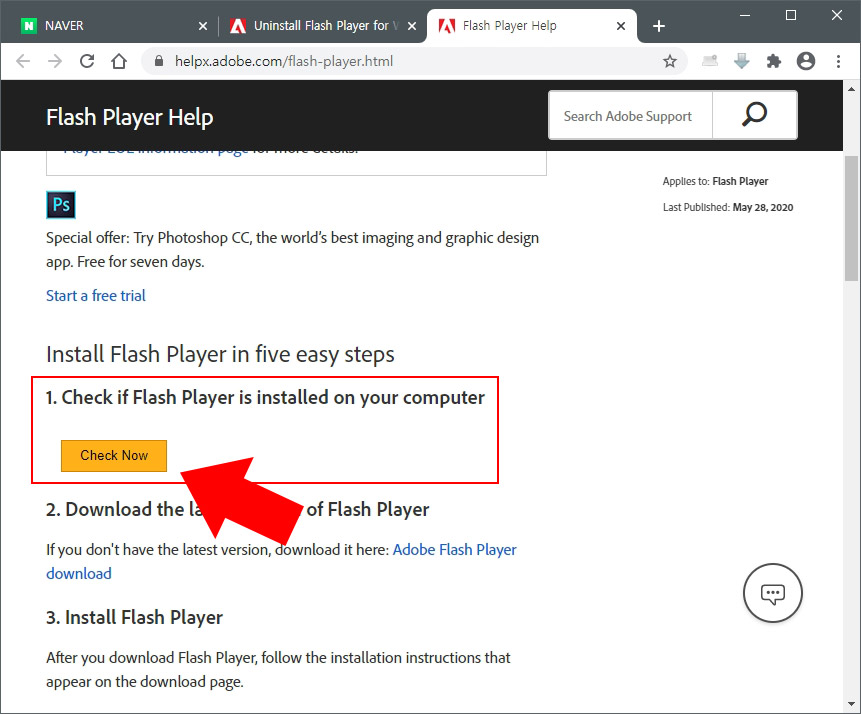Close the Uninstall Flash Player tab
The width and height of the screenshot is (861, 714).
tap(412, 26)
